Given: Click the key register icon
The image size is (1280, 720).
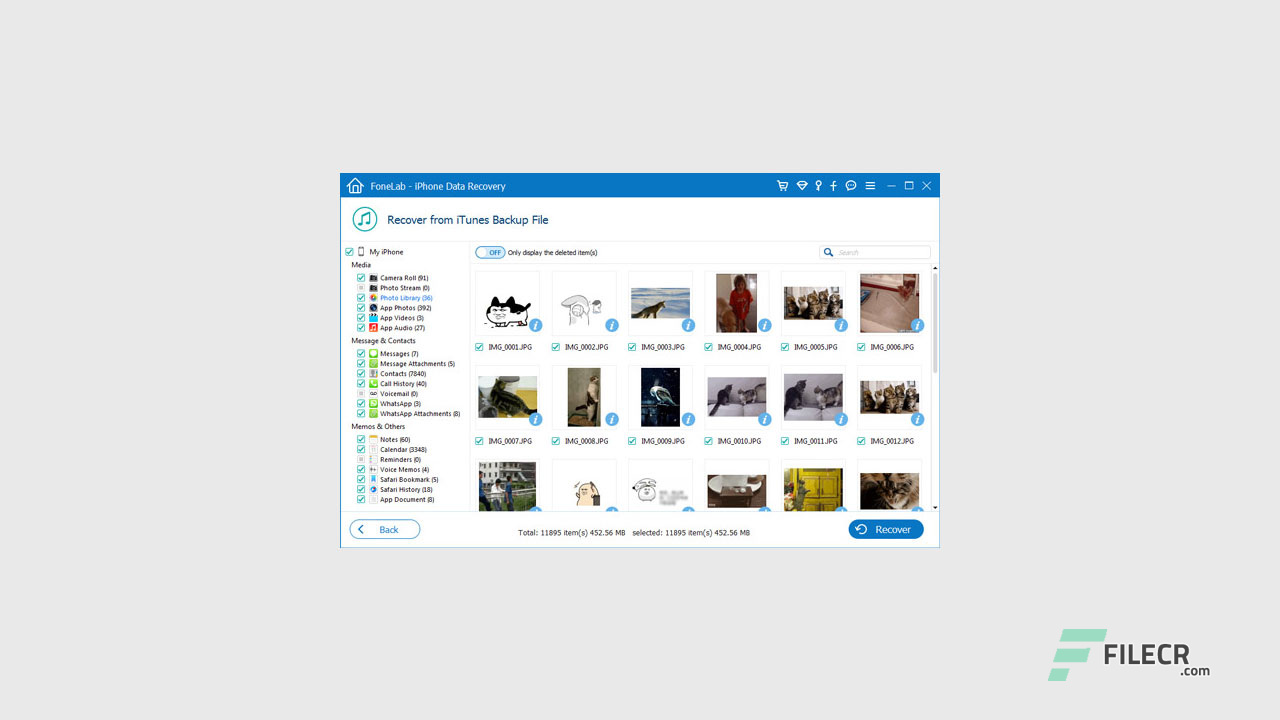Looking at the screenshot, I should 818,186.
